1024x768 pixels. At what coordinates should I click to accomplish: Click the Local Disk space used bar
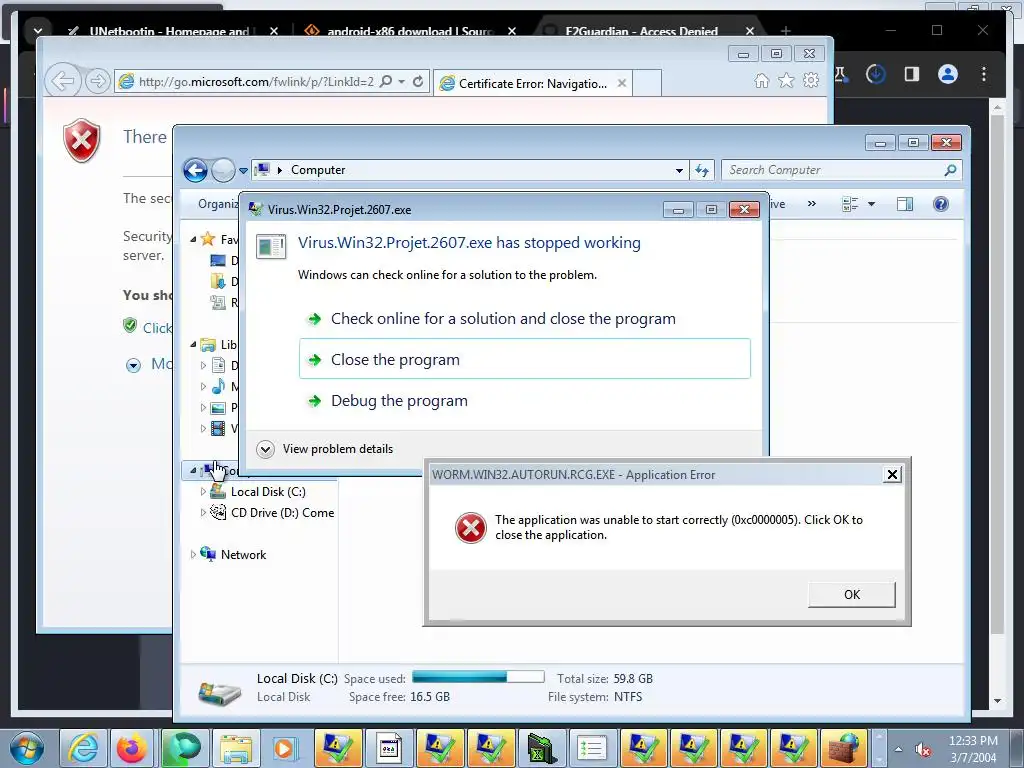[478, 677]
